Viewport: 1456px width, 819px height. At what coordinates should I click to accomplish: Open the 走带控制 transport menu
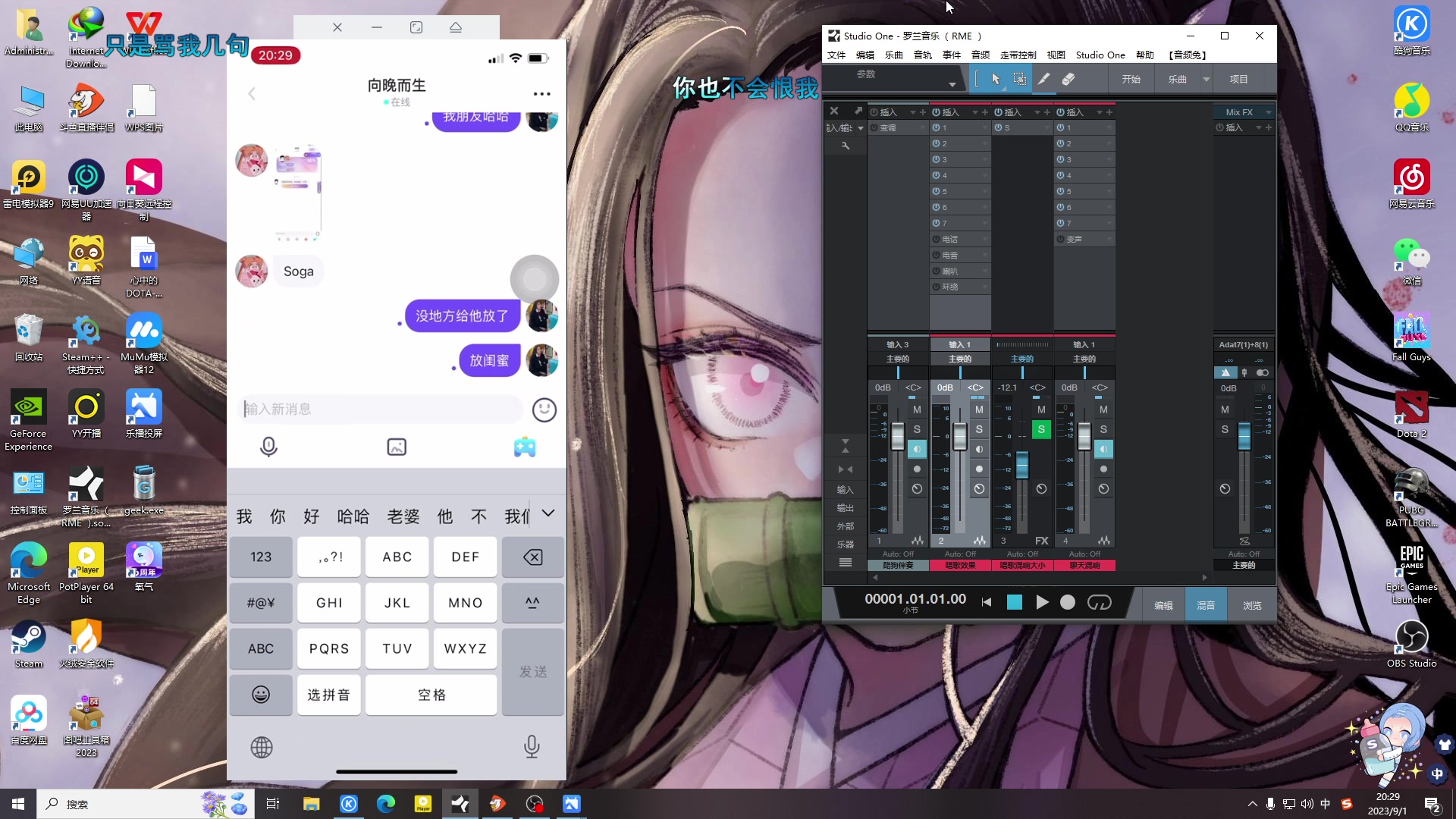click(x=1018, y=55)
